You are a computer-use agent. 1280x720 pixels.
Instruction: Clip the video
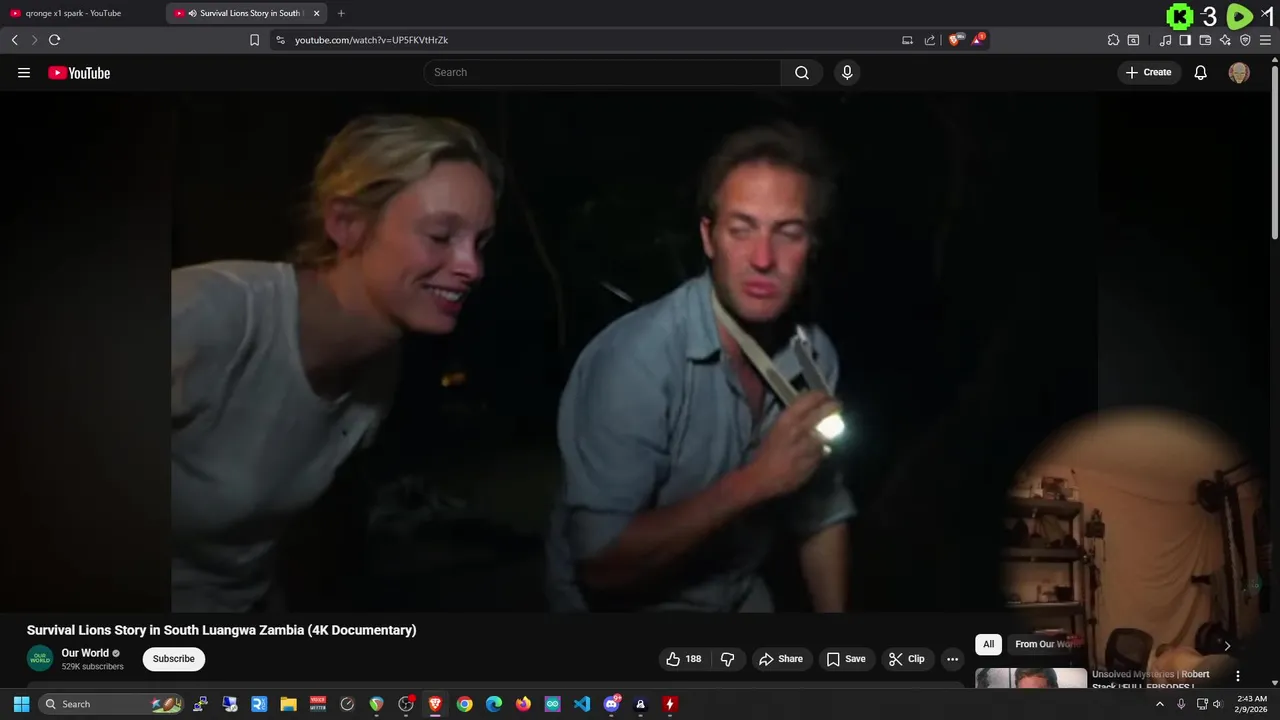click(907, 659)
